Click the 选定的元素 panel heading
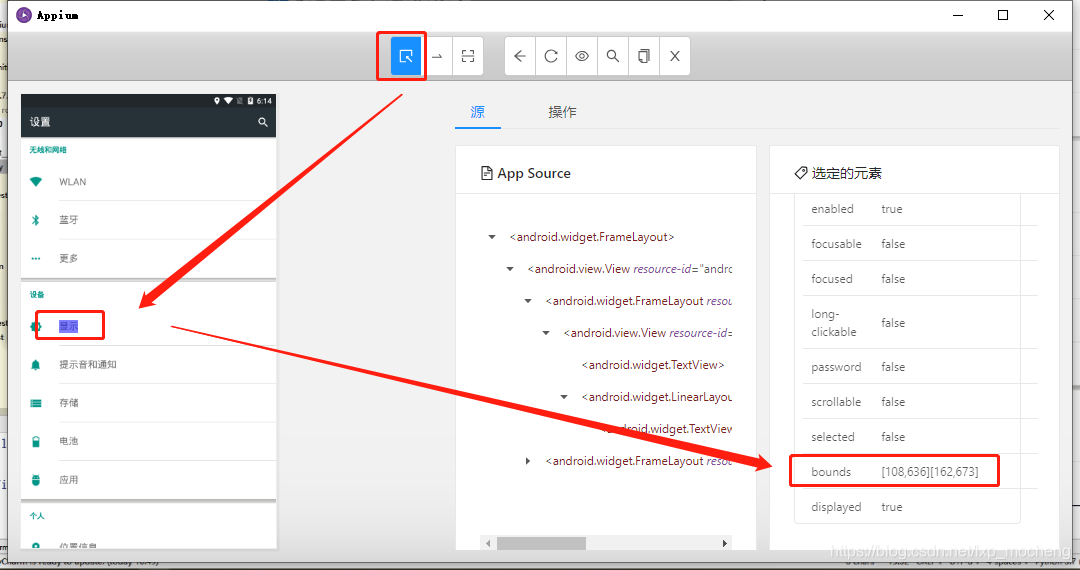Viewport: 1080px width, 570px height. 838,173
